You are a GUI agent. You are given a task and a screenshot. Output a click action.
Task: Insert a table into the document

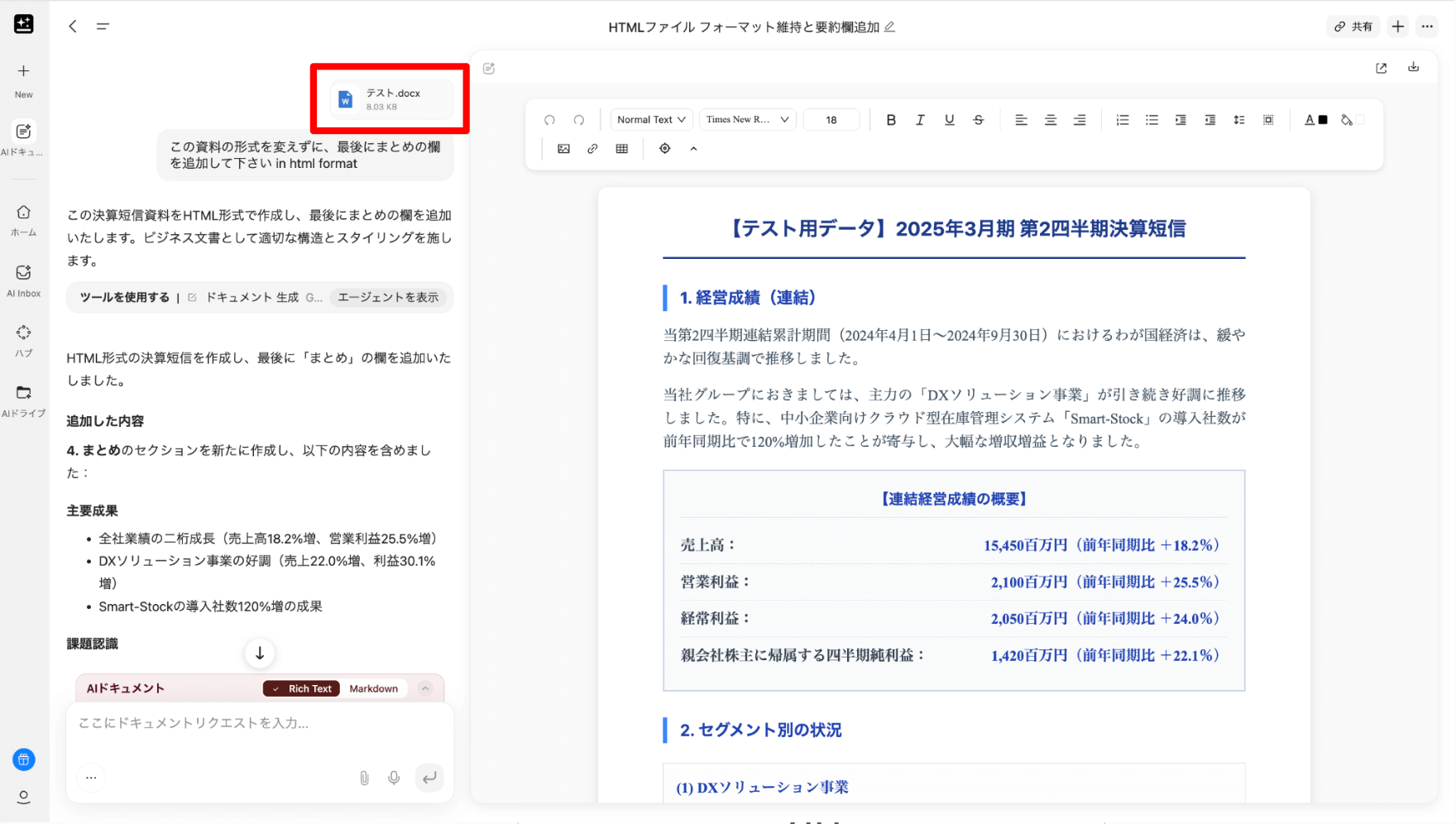coord(622,149)
